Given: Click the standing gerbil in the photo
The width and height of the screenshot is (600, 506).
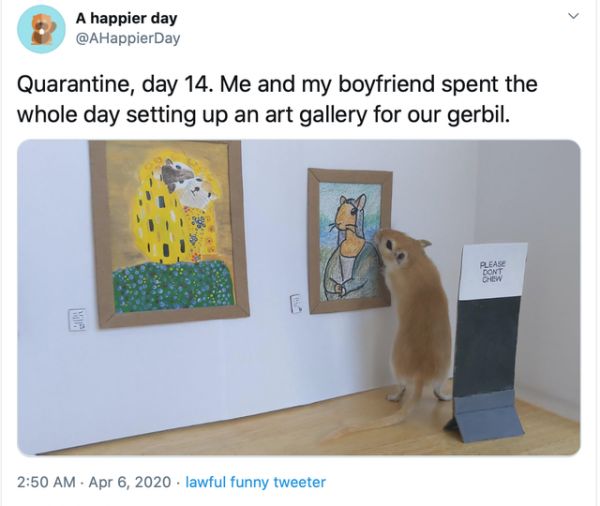Looking at the screenshot, I should [411, 318].
